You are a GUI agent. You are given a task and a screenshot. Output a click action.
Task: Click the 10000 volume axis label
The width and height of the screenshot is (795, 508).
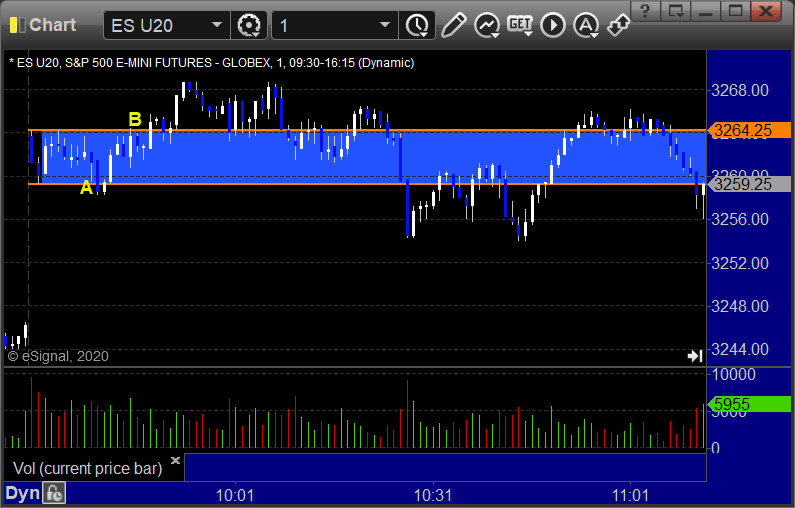tap(734, 375)
